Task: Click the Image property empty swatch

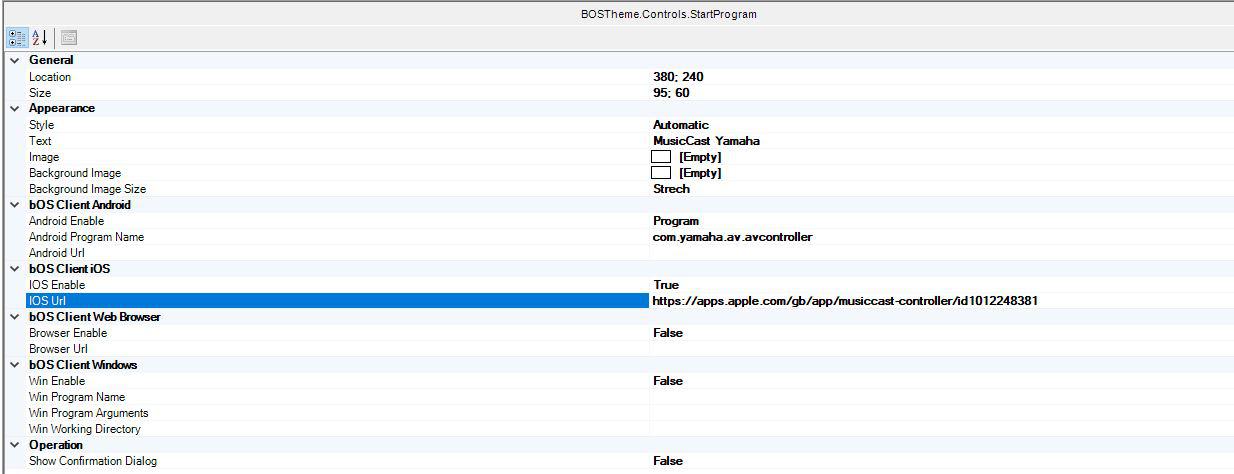Action: (661, 157)
